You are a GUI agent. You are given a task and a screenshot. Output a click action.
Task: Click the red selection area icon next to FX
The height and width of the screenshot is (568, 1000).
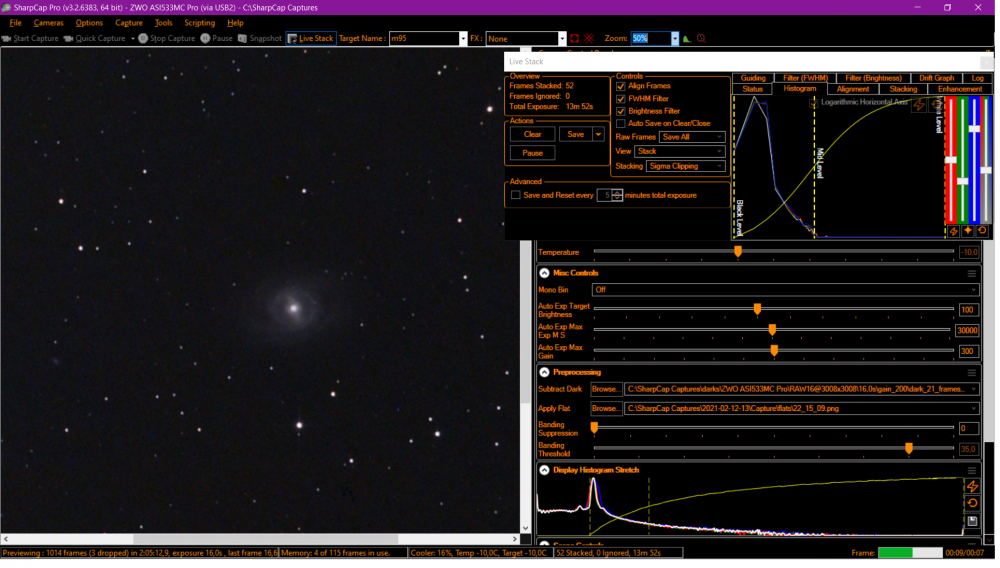pos(575,38)
